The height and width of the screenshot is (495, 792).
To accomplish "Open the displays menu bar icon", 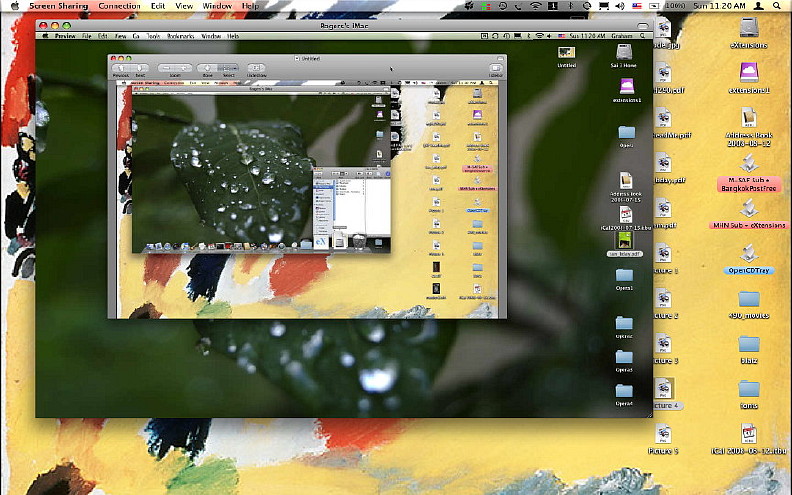I will click(x=604, y=6).
